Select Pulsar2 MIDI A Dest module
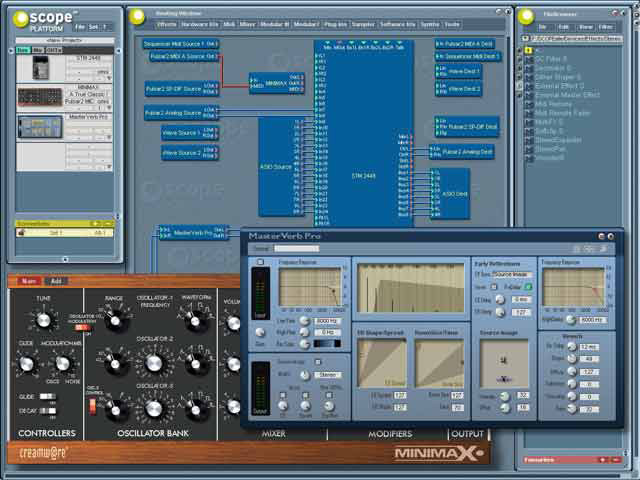The width and height of the screenshot is (640, 480). pos(465,44)
